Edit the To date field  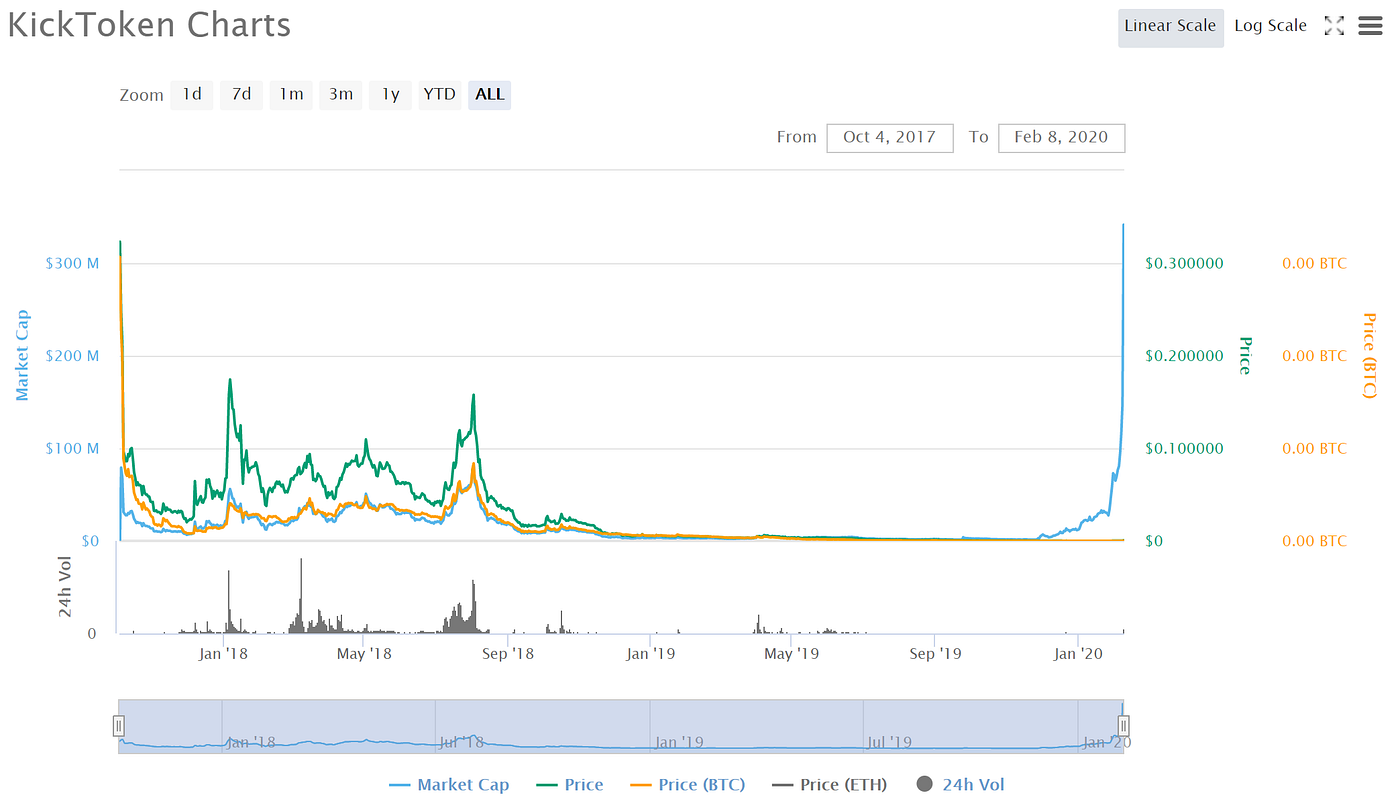click(1061, 137)
